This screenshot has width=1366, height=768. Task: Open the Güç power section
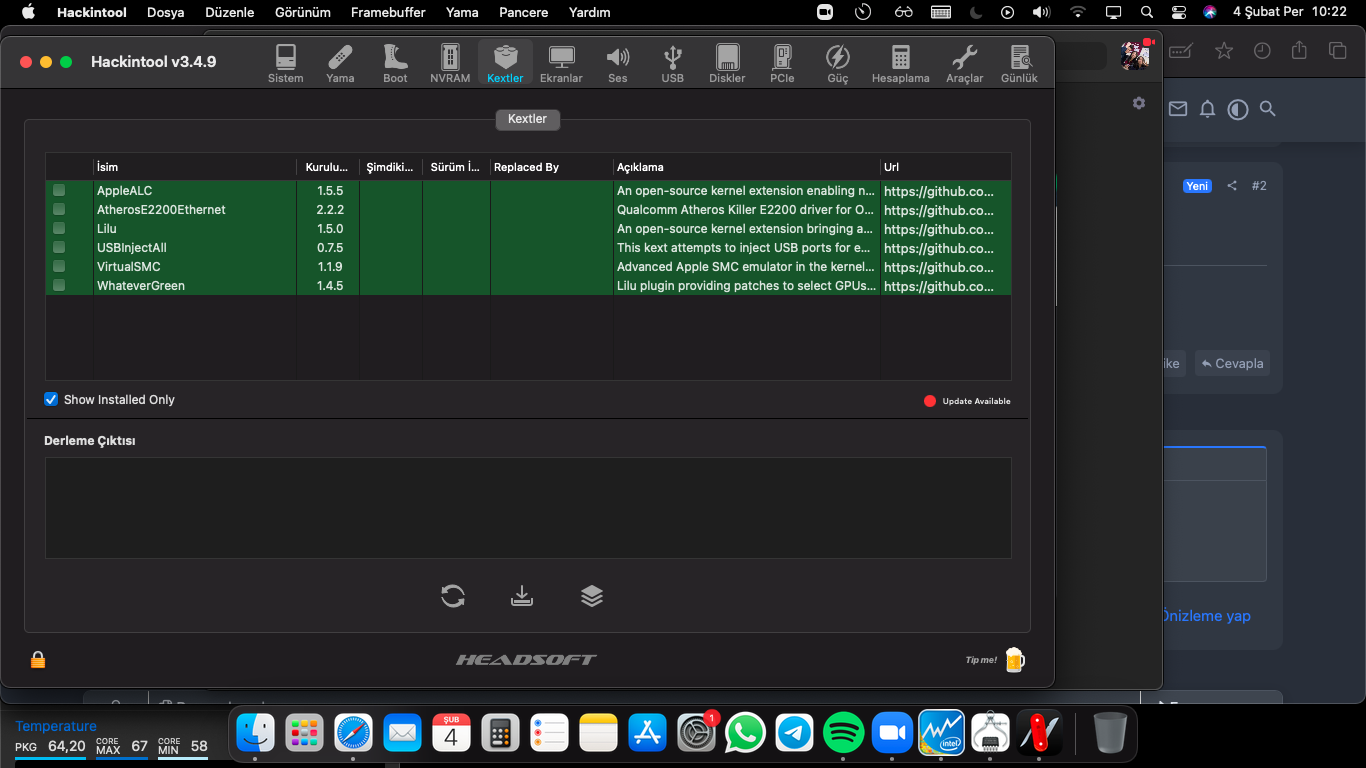[837, 63]
